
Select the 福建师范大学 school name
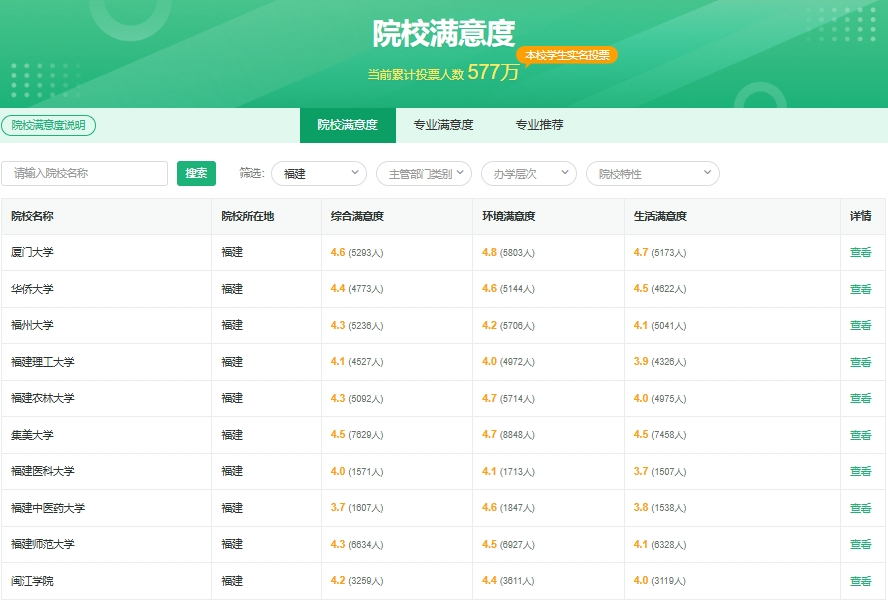pyautogui.click(x=43, y=545)
